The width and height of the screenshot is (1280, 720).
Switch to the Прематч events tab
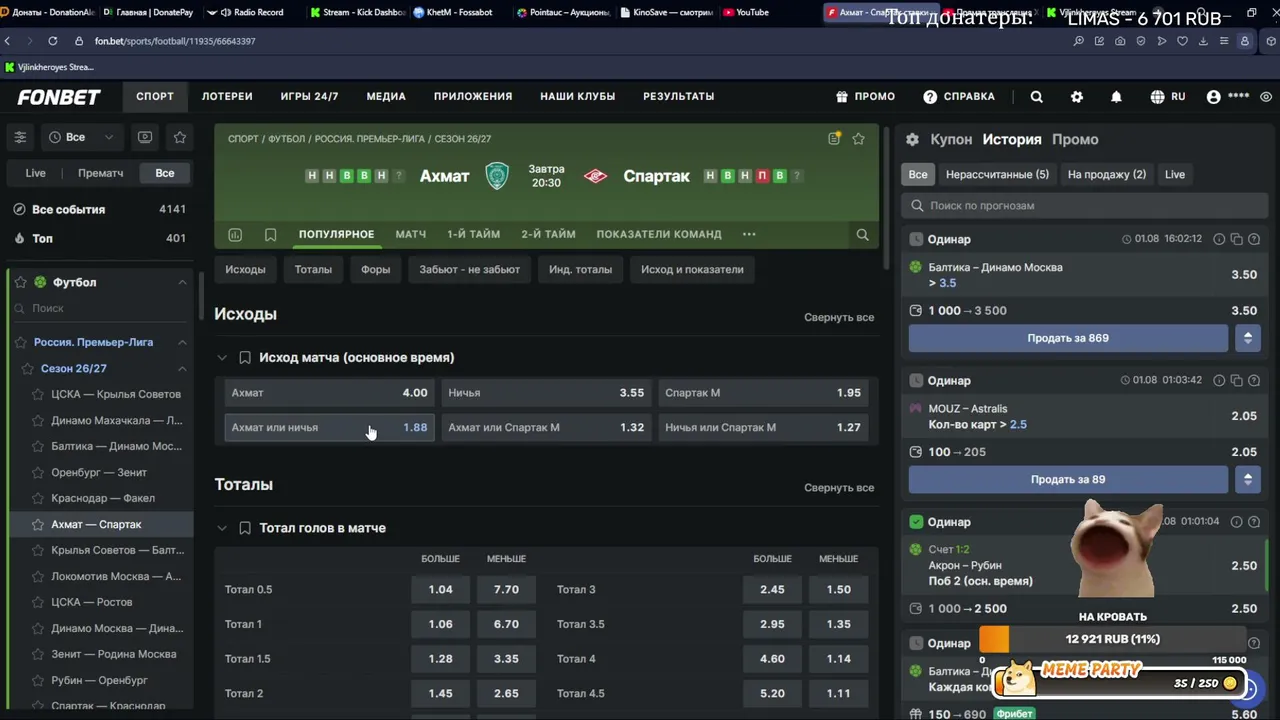pos(100,173)
